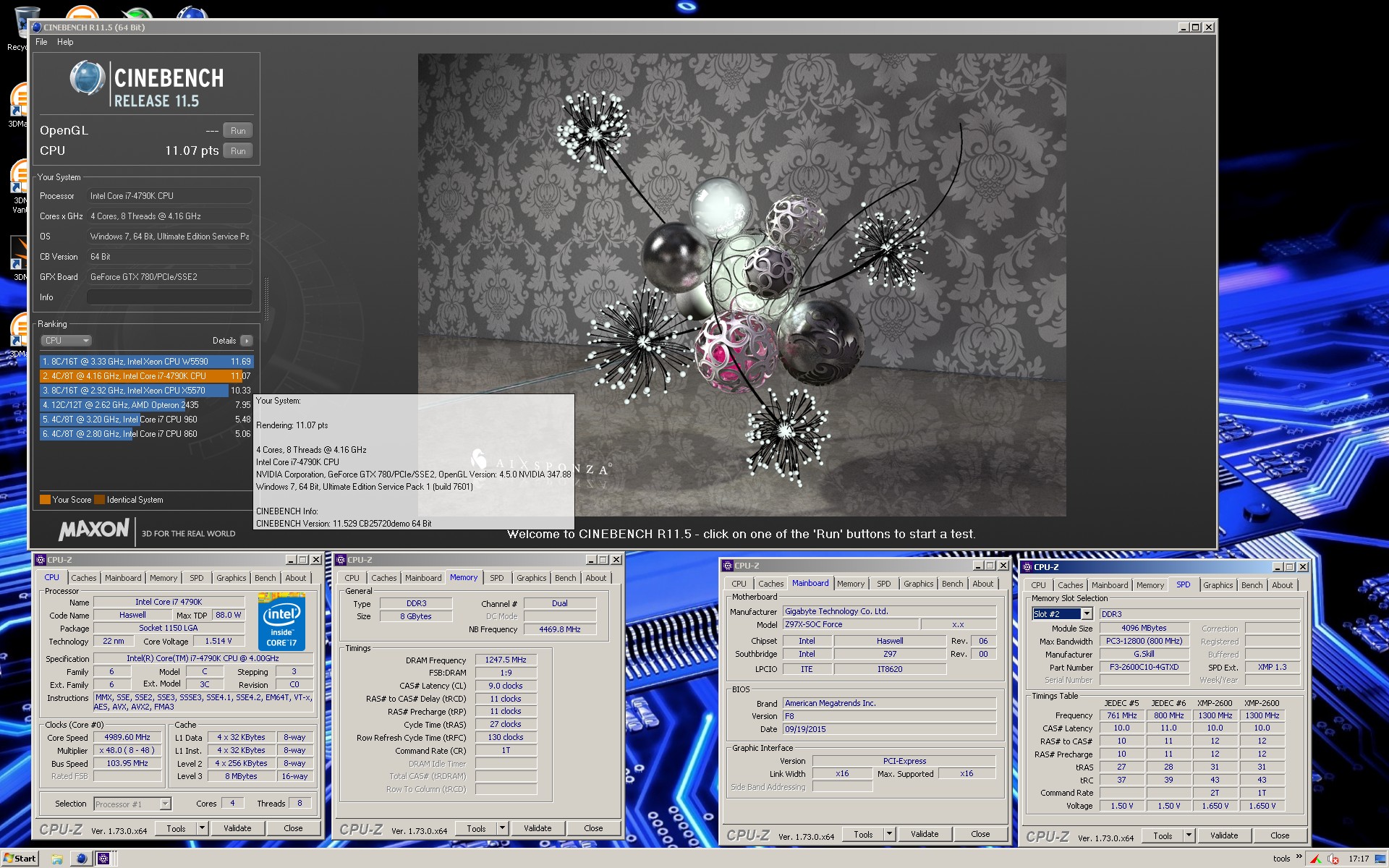
Task: Click BIOS date 09/19/2015
Action: click(x=889, y=729)
